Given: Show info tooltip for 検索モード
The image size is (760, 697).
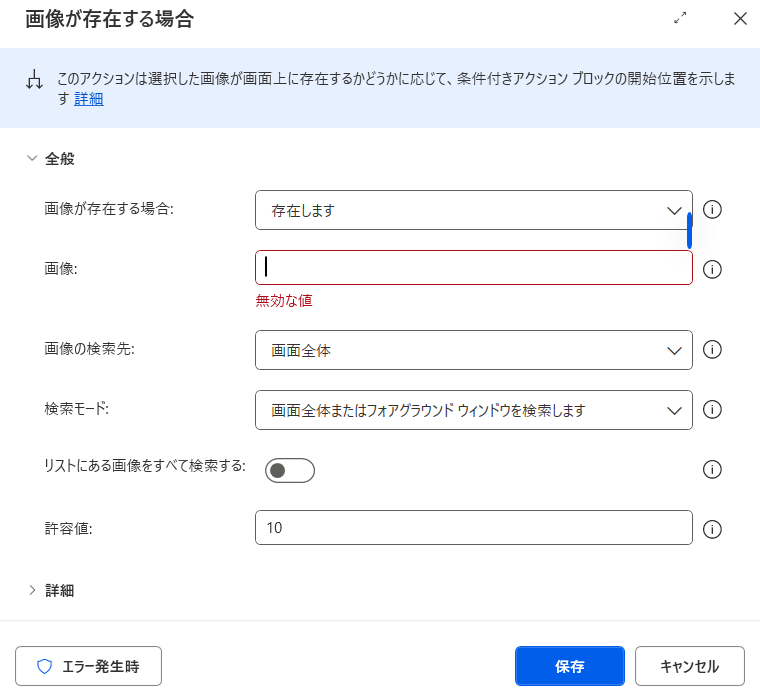Looking at the screenshot, I should [713, 409].
